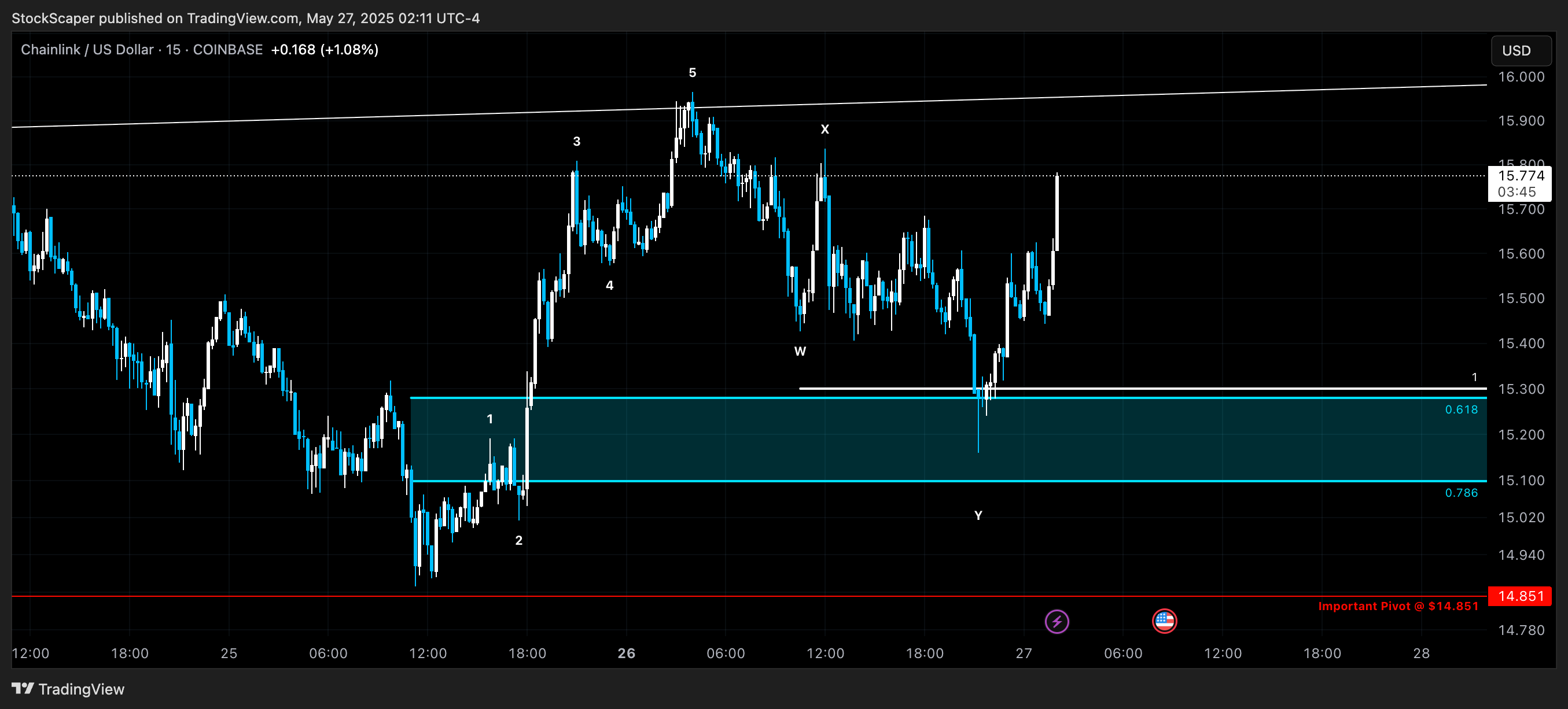Click the 14.780 price axis value
Image resolution: width=1568 pixels, height=709 pixels.
[x=1521, y=630]
